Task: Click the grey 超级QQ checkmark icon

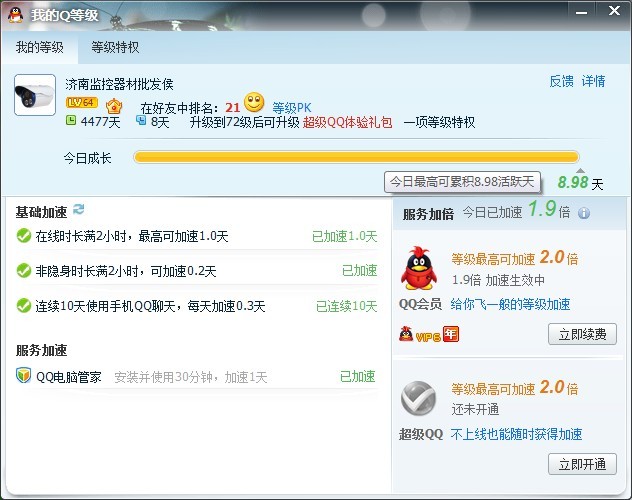Action: pos(419,398)
